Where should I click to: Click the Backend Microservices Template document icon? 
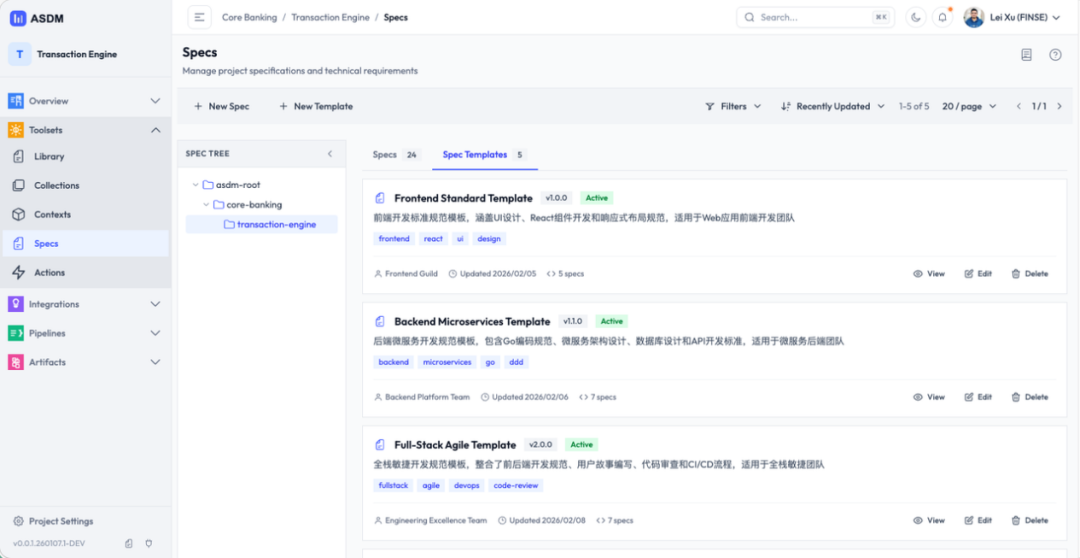pyautogui.click(x=380, y=322)
